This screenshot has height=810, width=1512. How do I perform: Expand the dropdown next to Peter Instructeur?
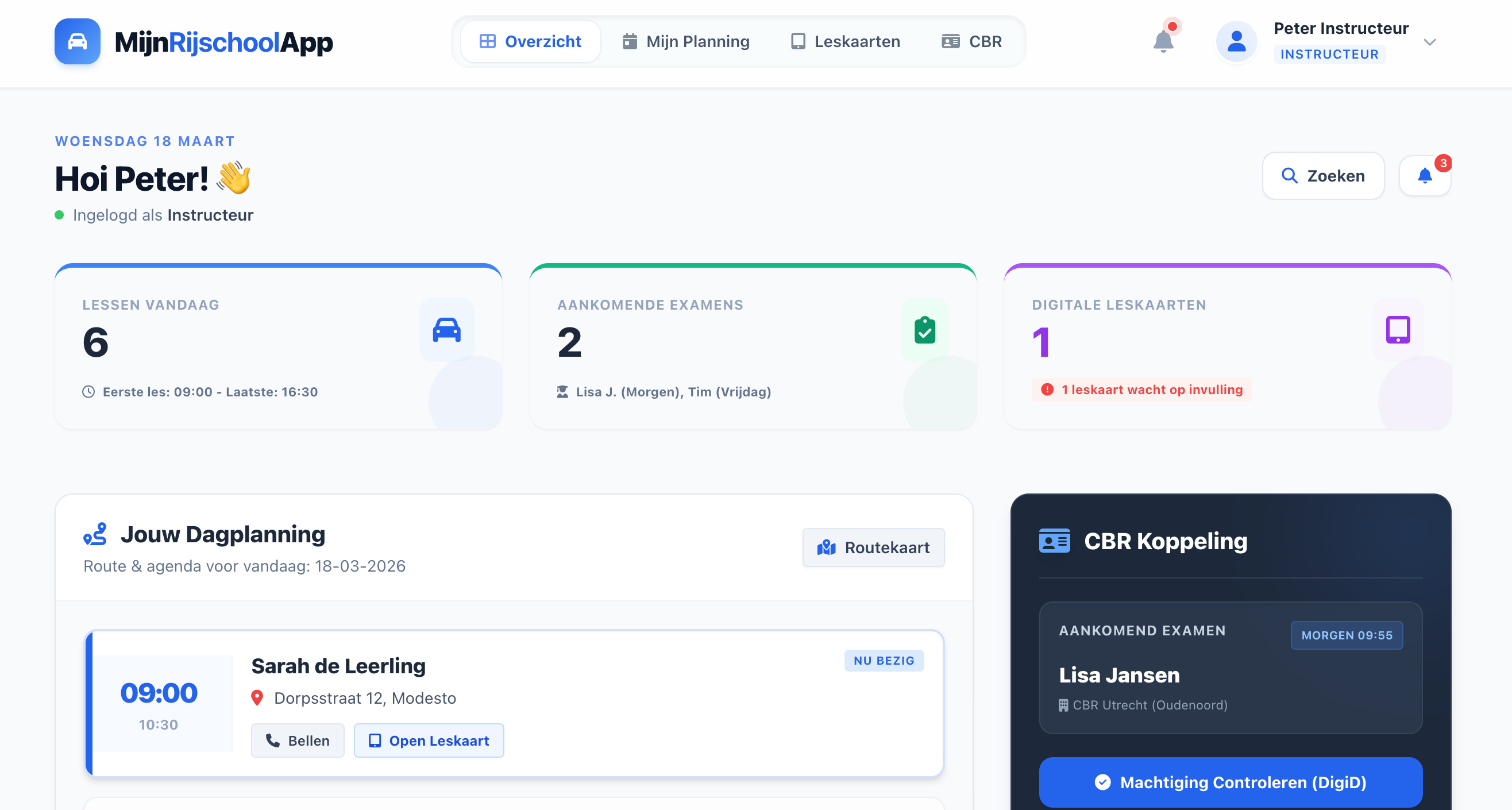point(1431,42)
